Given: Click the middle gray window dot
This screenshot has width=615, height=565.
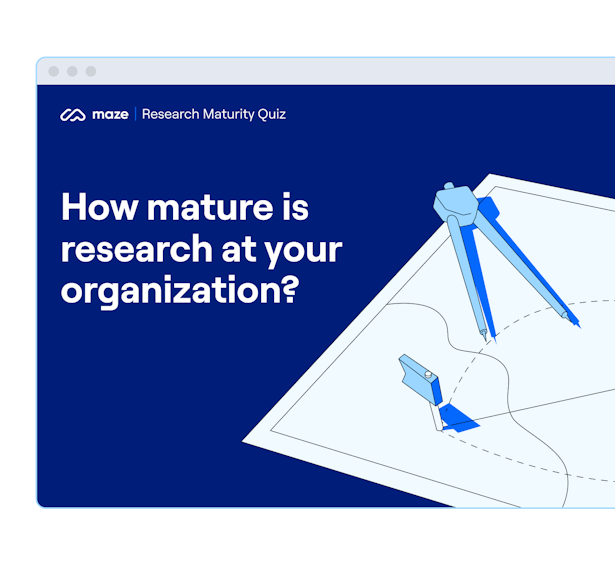Looking at the screenshot, I should click(72, 71).
